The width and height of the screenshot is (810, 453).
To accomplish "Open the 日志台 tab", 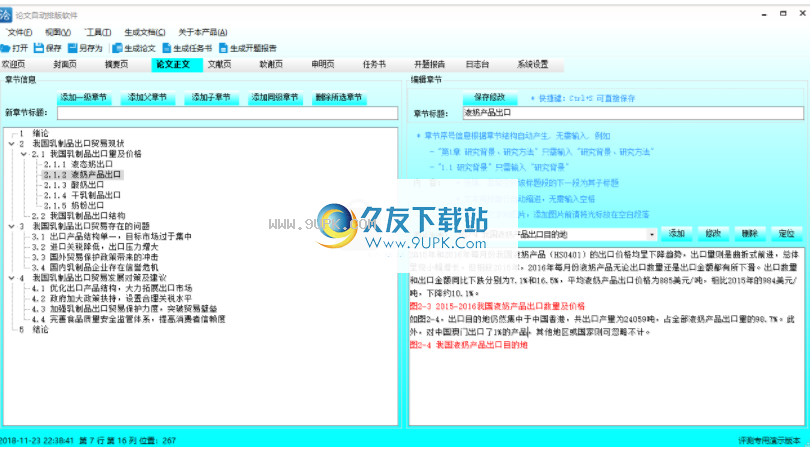I will click(x=477, y=65).
